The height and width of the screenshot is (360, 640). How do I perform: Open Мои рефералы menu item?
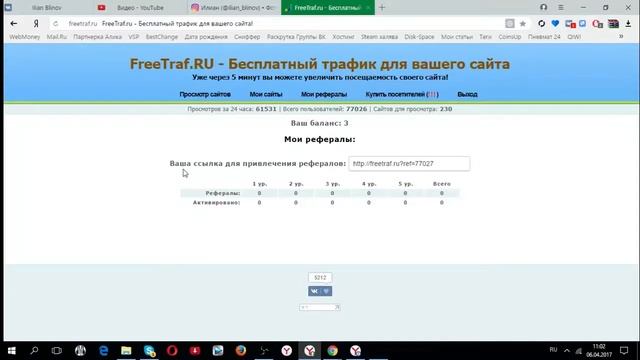point(324,94)
